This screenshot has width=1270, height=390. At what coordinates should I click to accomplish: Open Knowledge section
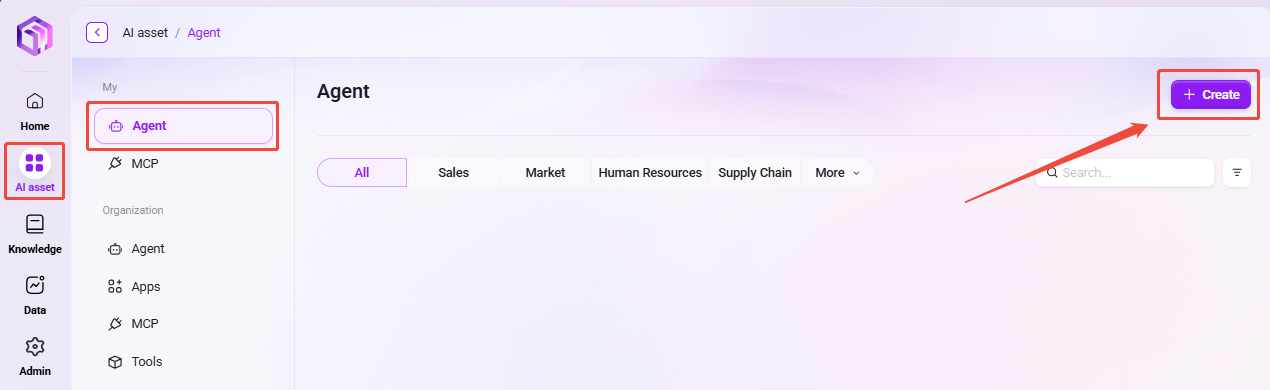[35, 234]
